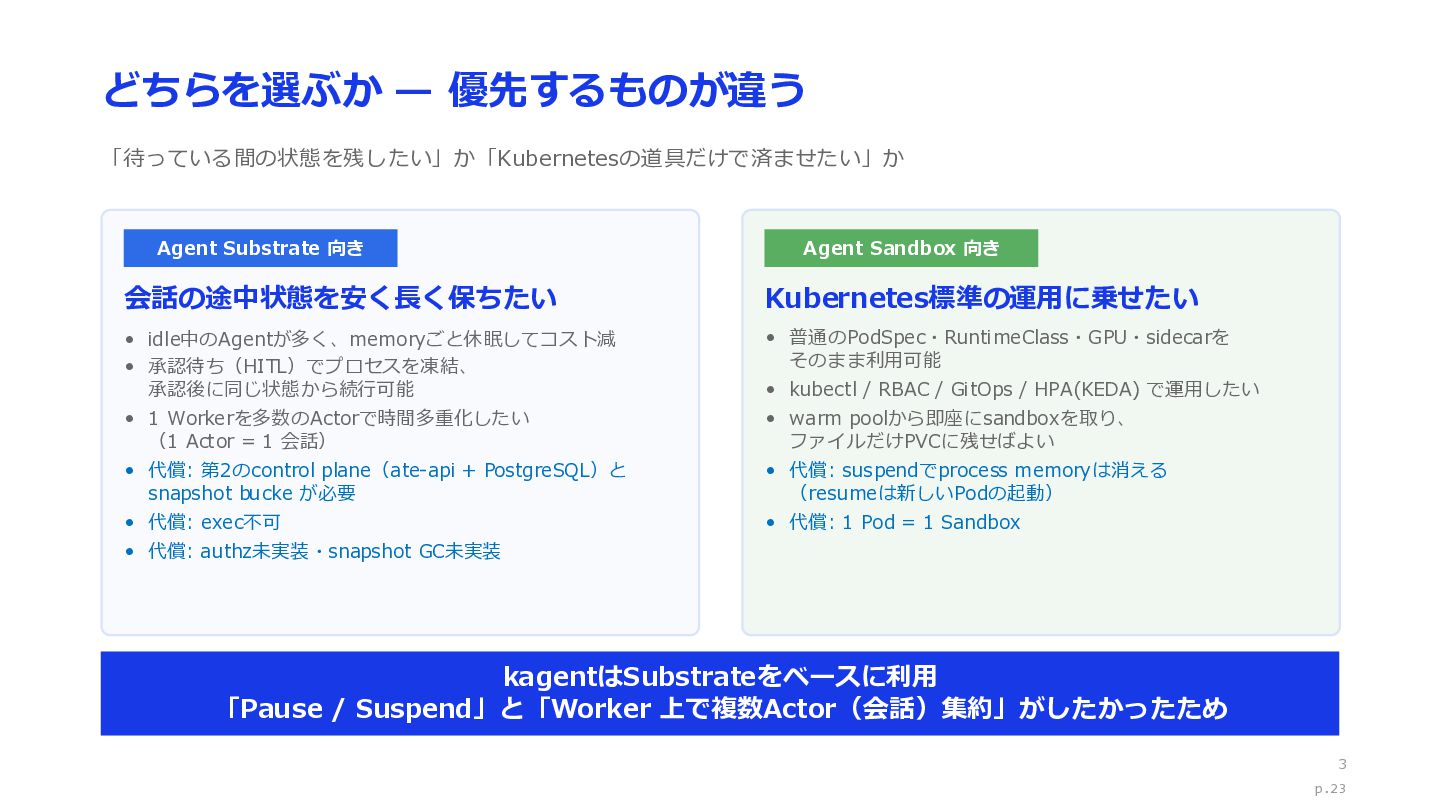This screenshot has height=811, width=1440.
Task: Click heading 会話の途中状態を安く長く保ちたい
Action: coord(341,298)
